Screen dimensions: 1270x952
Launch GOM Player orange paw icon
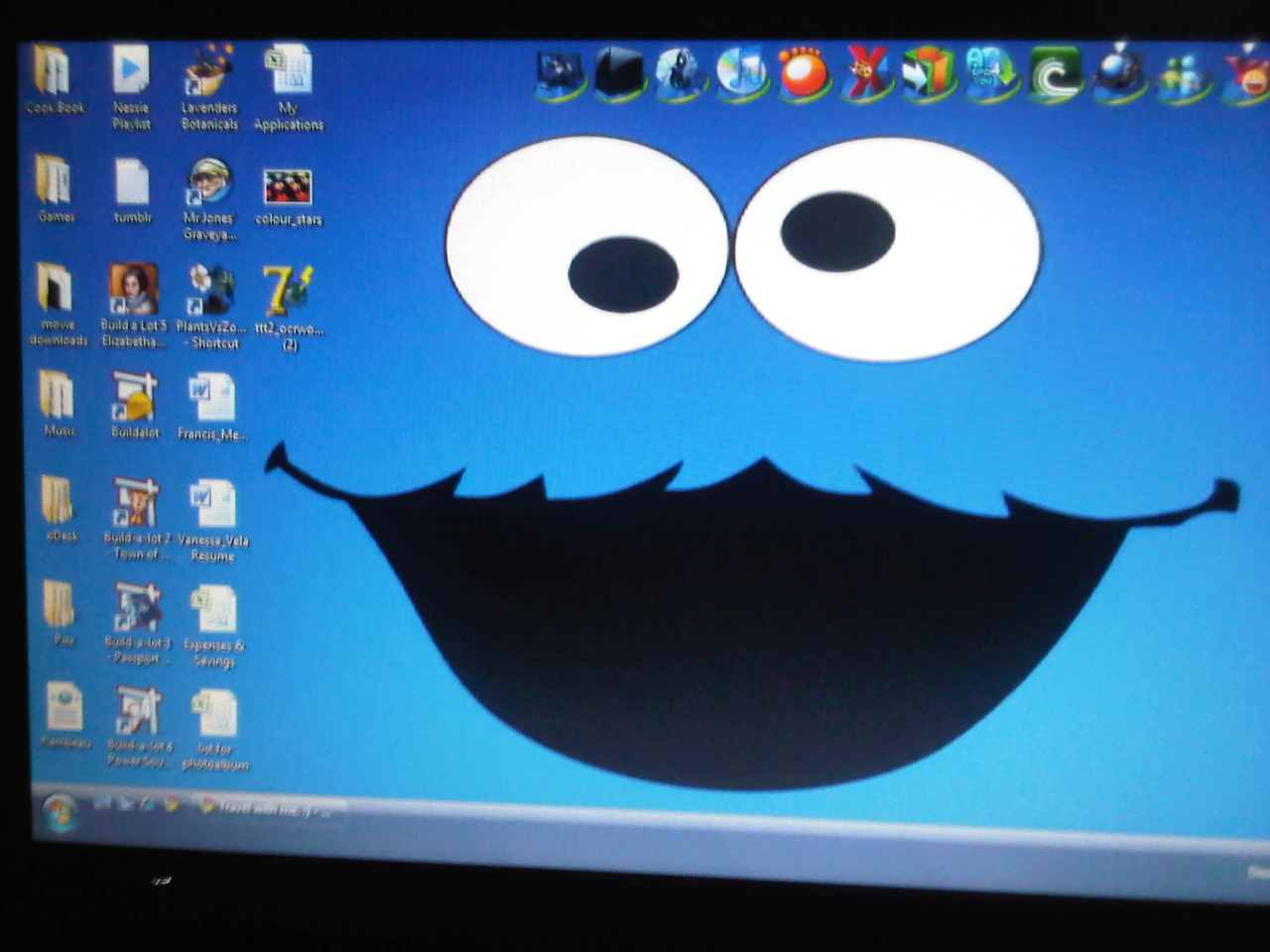[804, 72]
